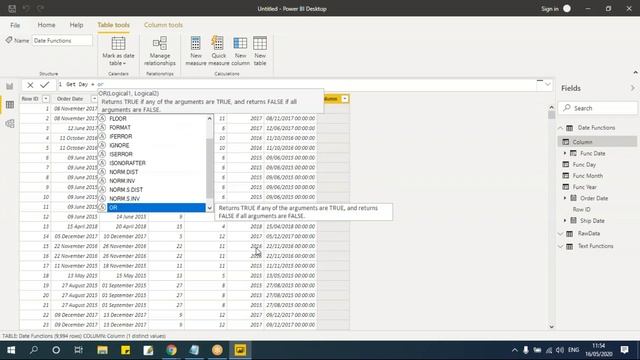Add a New table

(x=260, y=51)
